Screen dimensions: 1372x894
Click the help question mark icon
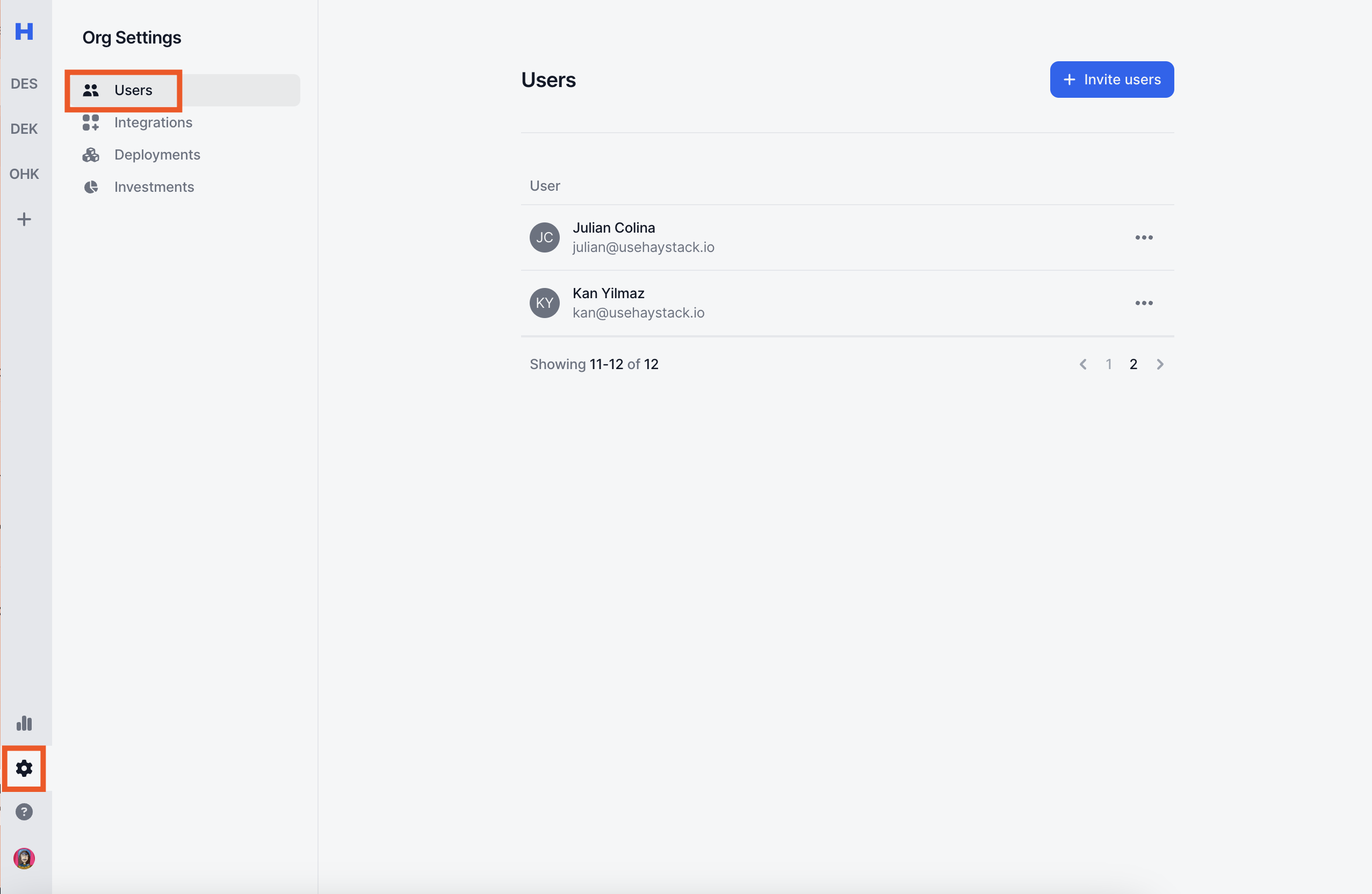point(24,812)
